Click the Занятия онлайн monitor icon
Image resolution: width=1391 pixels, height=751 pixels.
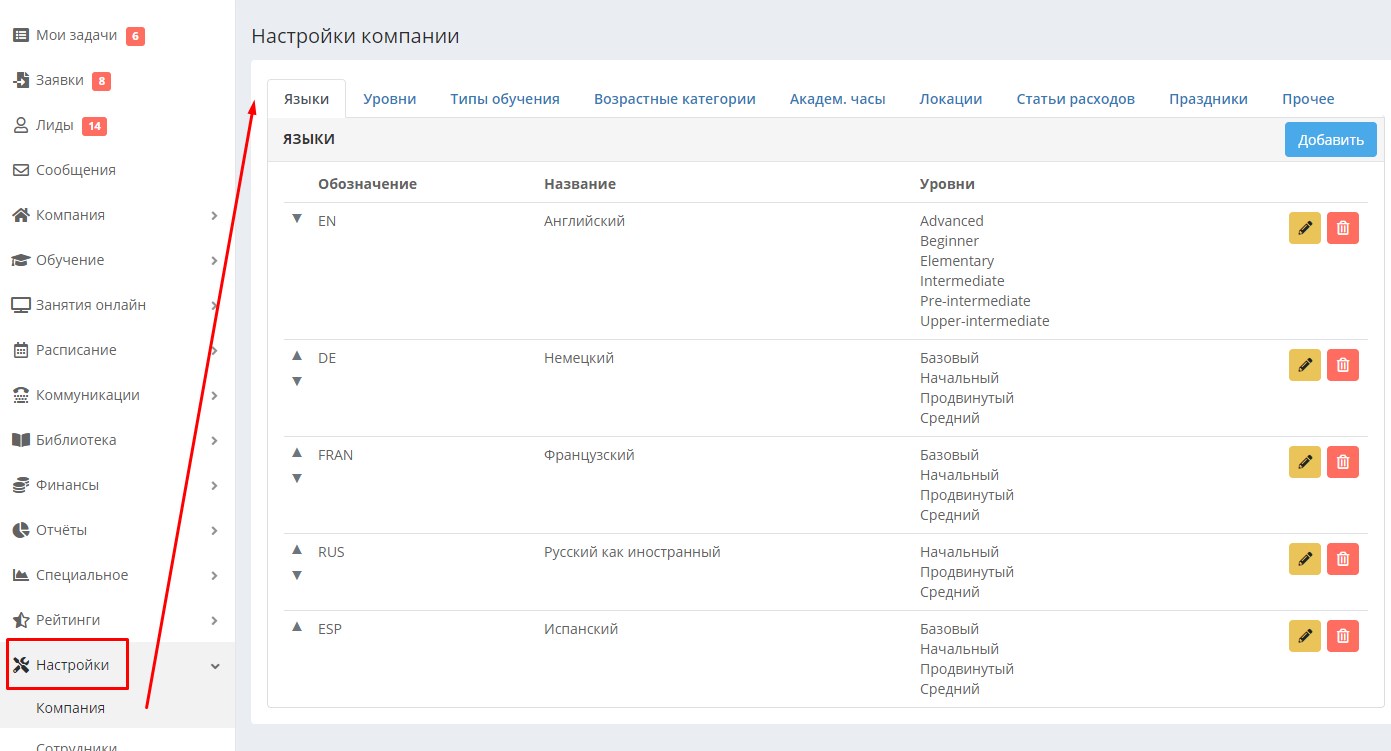[20, 305]
